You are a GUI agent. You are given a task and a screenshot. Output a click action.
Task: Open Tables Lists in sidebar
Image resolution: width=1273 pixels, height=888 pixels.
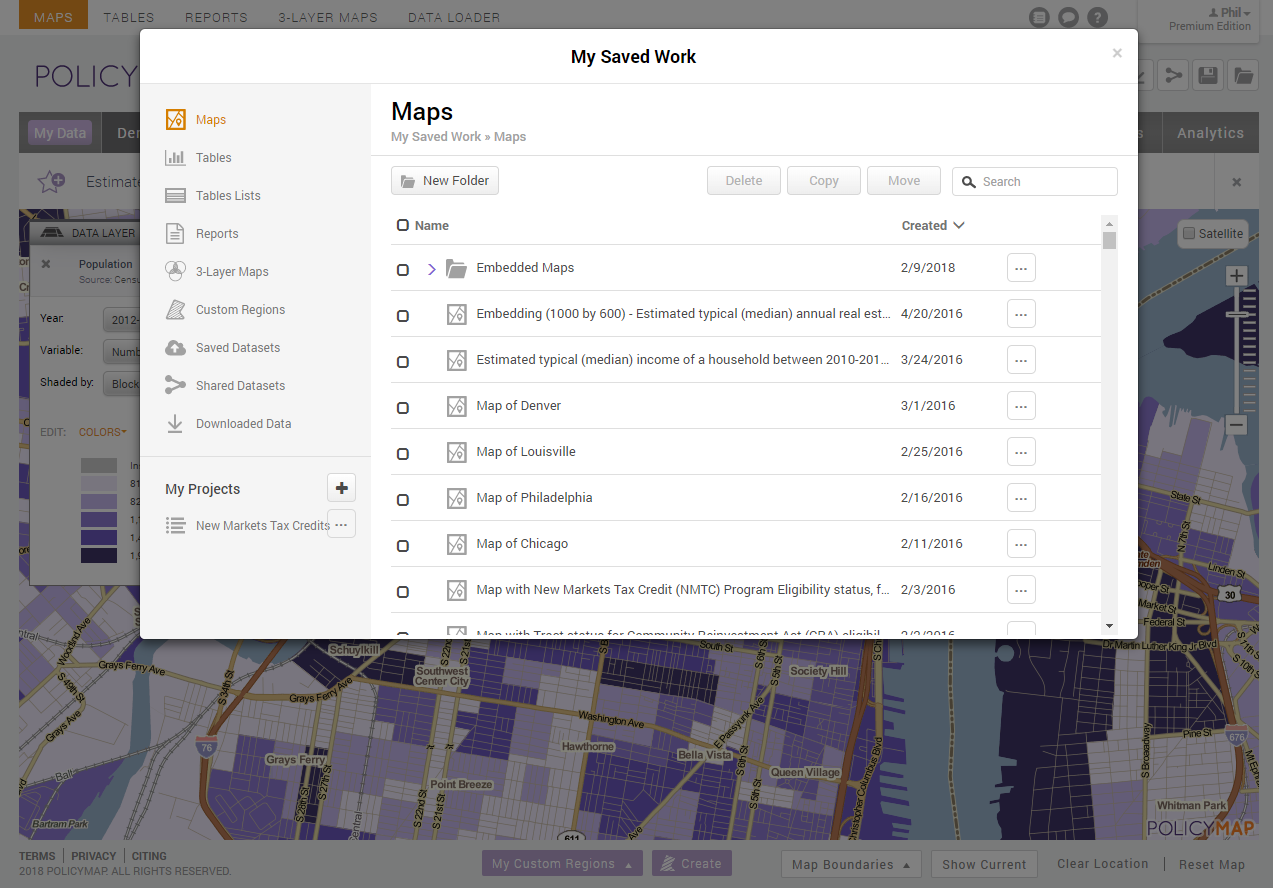click(x=213, y=196)
